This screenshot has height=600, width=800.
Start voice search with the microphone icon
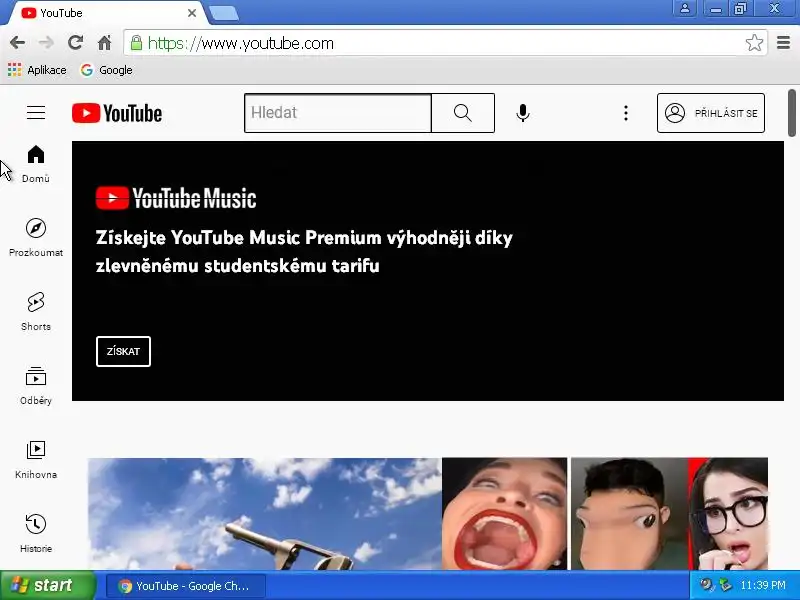click(522, 113)
